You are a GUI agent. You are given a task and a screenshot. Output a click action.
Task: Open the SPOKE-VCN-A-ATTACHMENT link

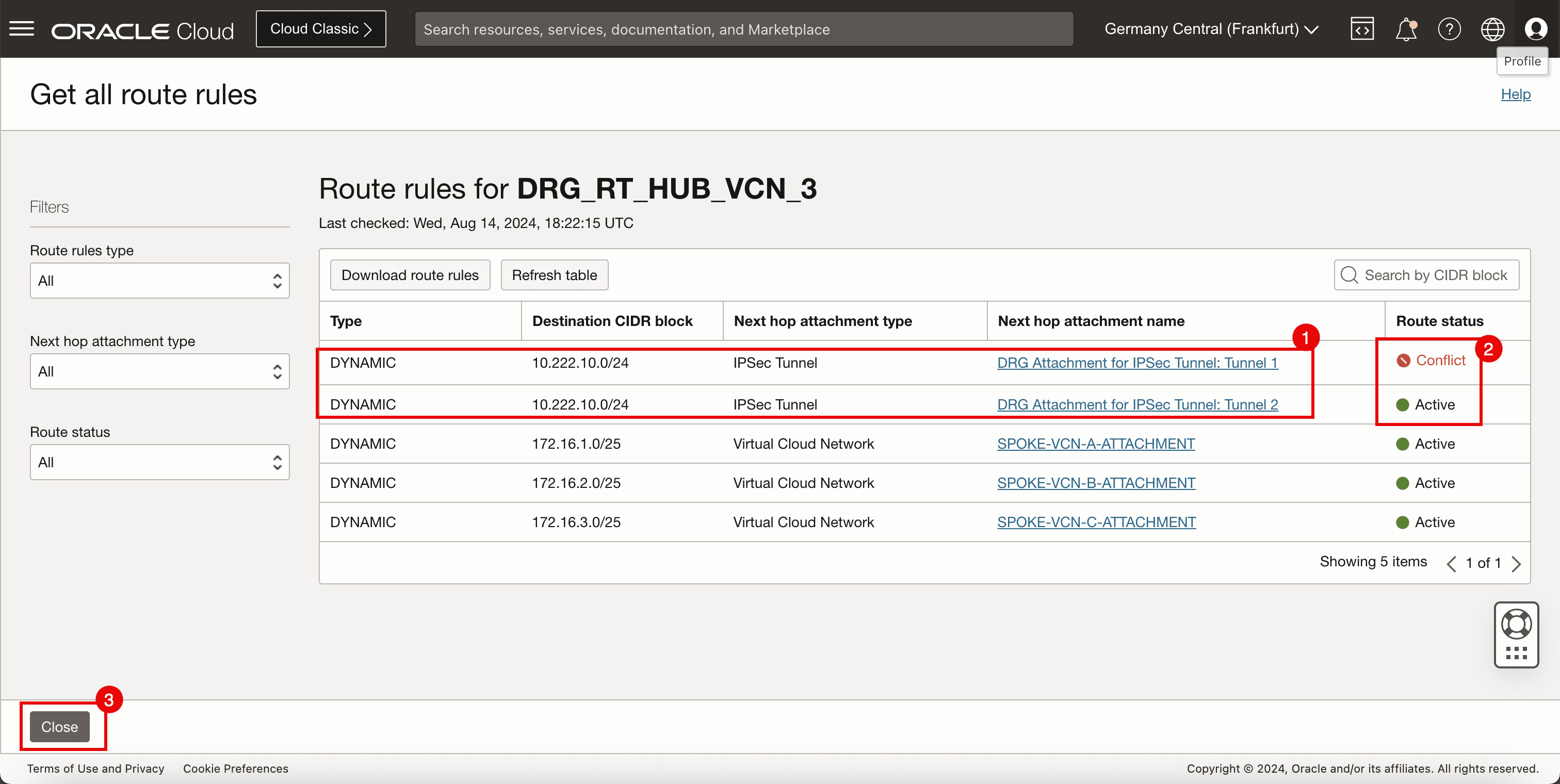pyautogui.click(x=1096, y=444)
